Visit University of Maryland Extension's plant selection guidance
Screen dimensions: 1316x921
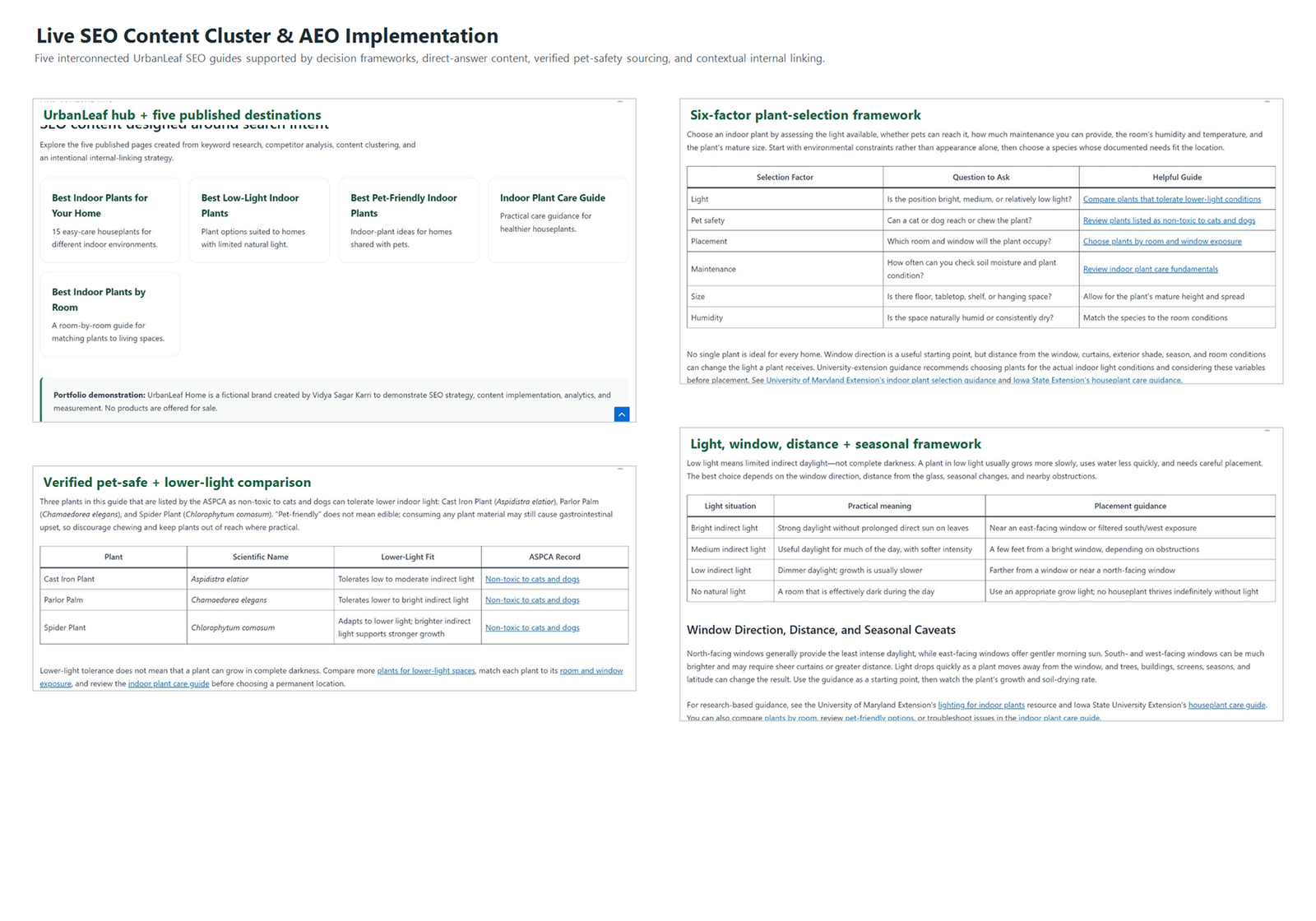click(x=881, y=380)
